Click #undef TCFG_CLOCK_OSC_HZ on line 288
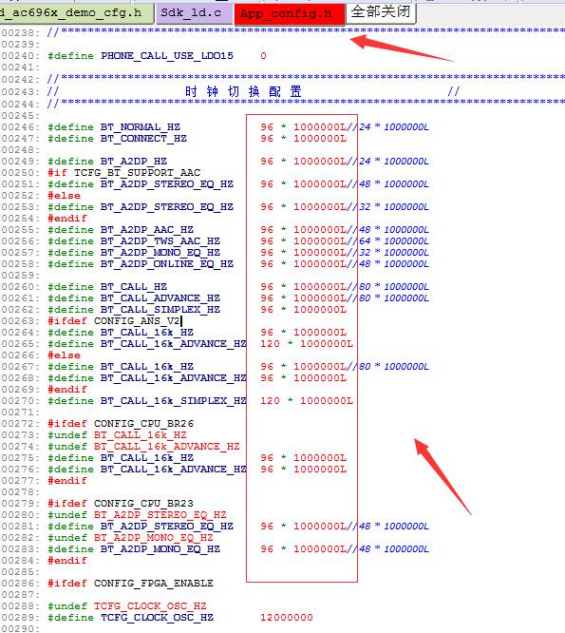Screen dimensions: 565x633 (x=127, y=606)
